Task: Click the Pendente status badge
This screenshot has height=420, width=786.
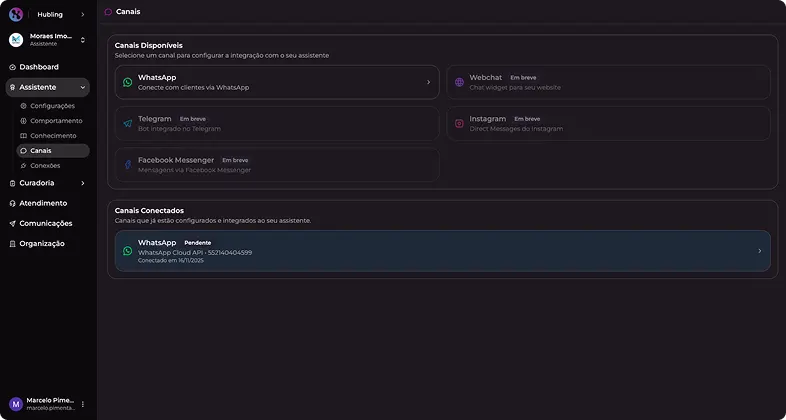Action: pyautogui.click(x=198, y=243)
